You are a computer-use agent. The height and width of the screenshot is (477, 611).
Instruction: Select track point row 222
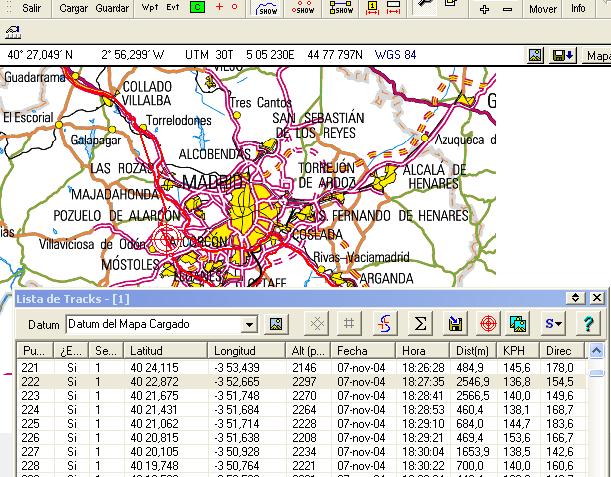(301, 382)
